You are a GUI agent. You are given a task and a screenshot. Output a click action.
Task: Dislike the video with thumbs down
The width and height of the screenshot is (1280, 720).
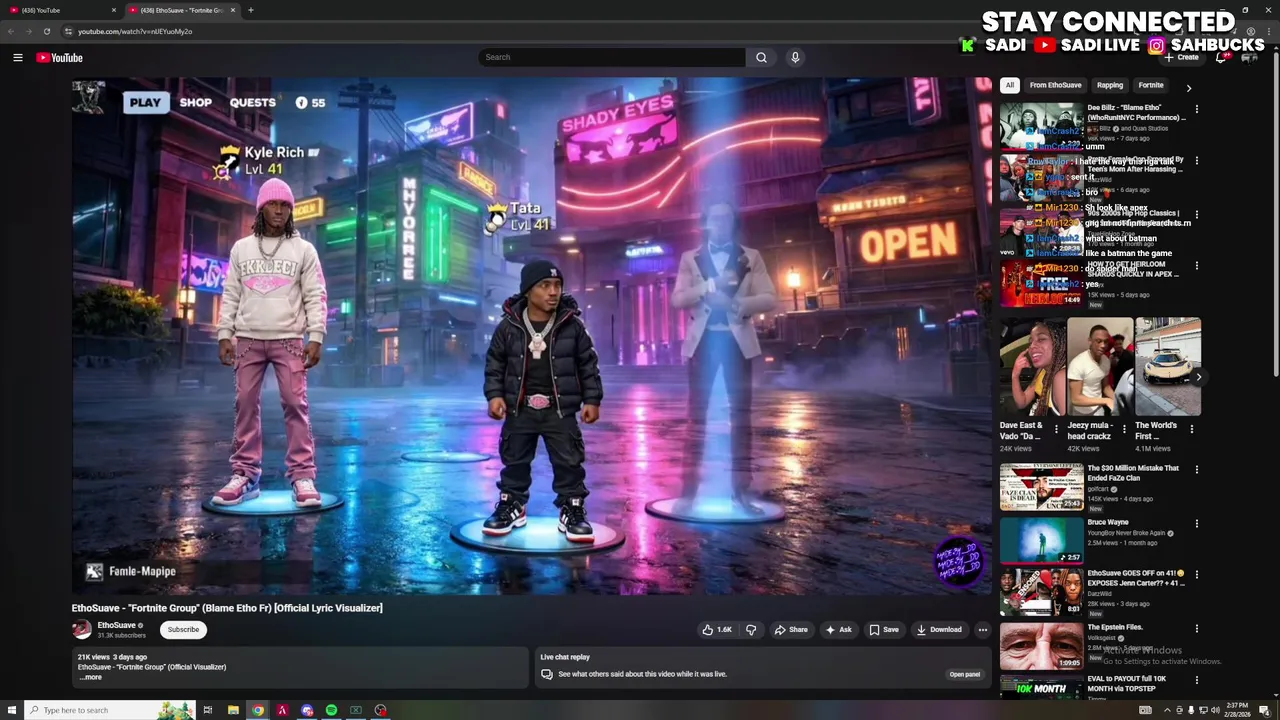(751, 630)
